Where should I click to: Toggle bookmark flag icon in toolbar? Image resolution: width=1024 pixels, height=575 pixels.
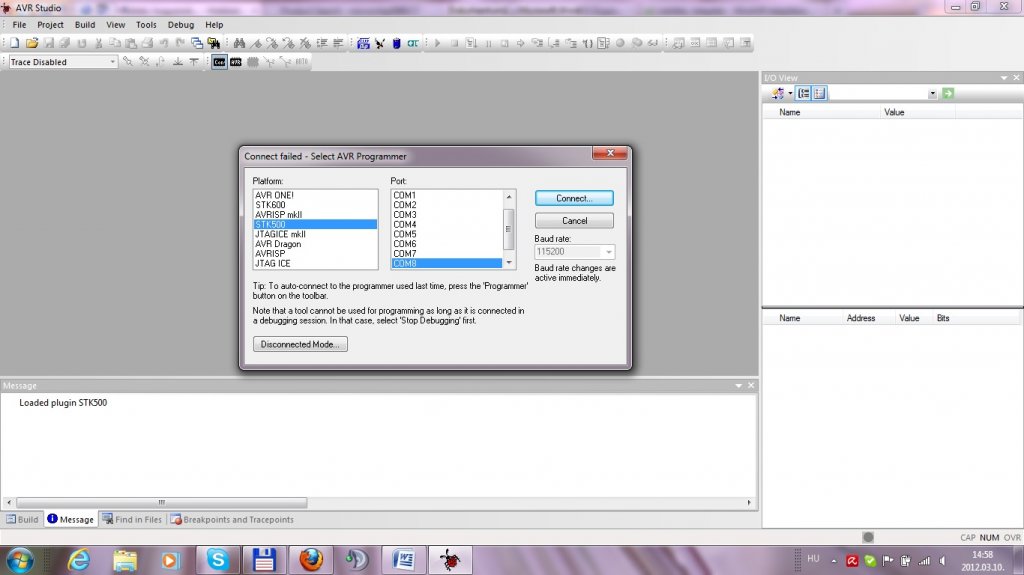[x=256, y=43]
